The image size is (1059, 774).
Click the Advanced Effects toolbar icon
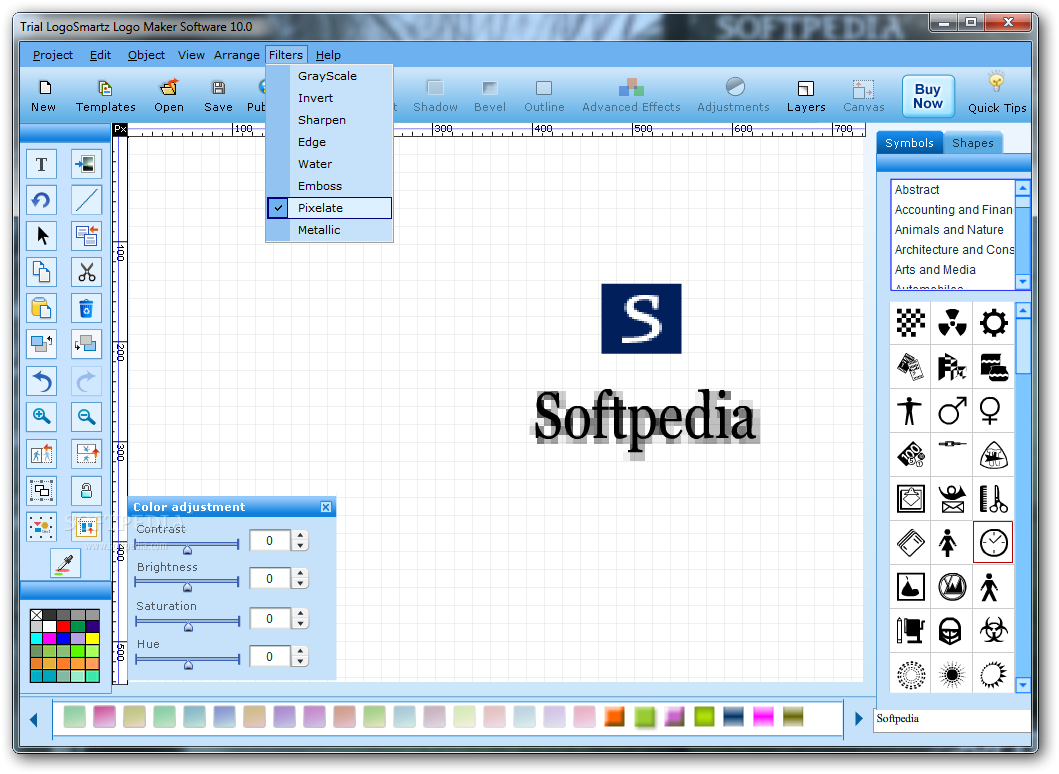click(x=631, y=95)
